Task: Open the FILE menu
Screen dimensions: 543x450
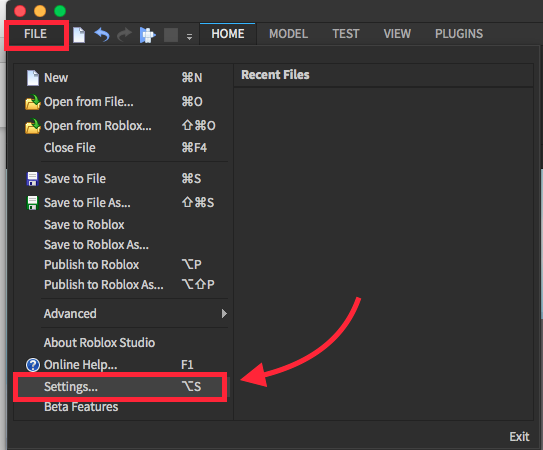Action: point(36,34)
